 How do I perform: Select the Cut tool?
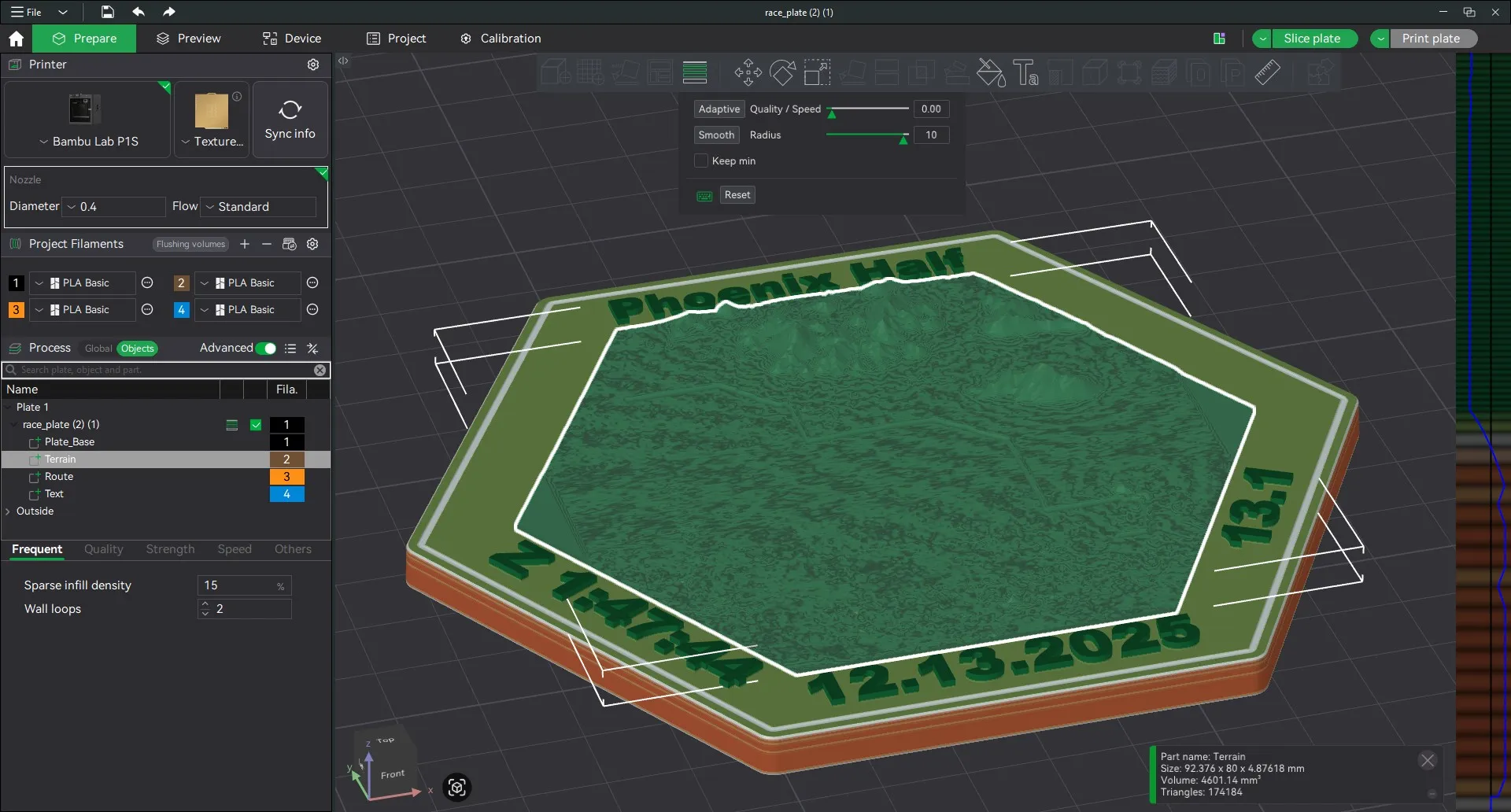coord(887,73)
